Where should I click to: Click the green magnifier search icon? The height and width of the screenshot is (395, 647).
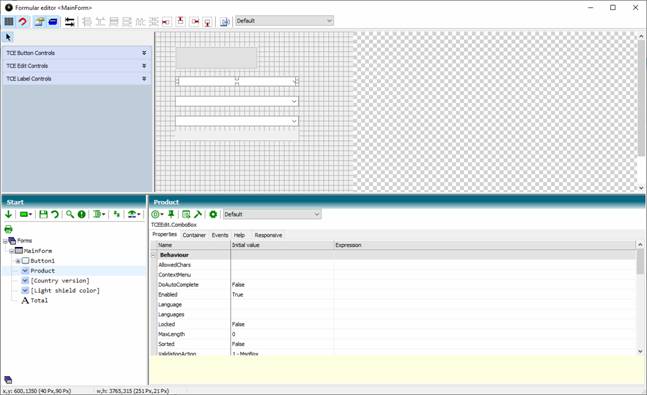pyautogui.click(x=70, y=214)
